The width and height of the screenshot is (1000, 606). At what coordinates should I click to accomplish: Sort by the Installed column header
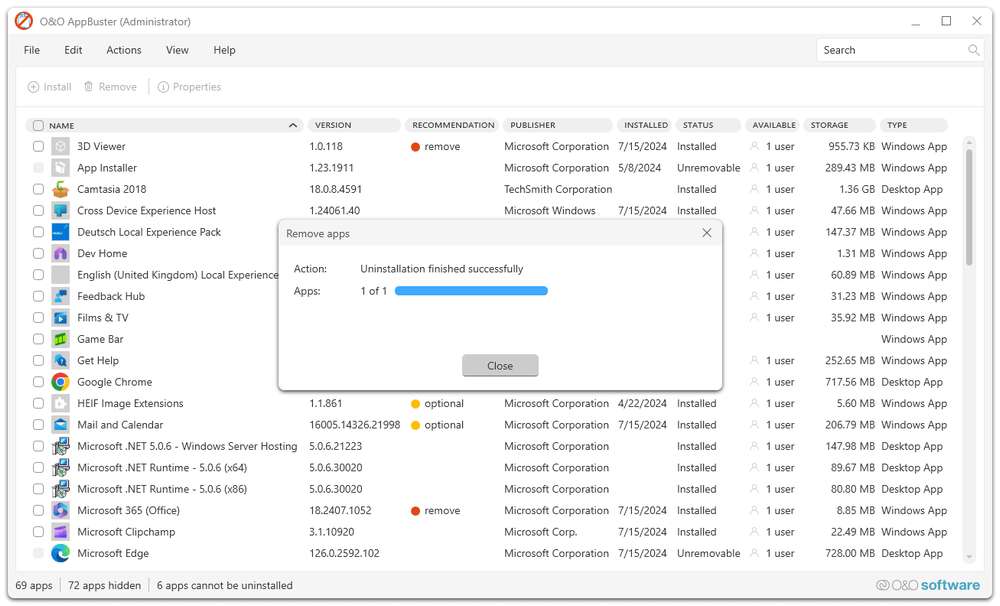(x=644, y=125)
